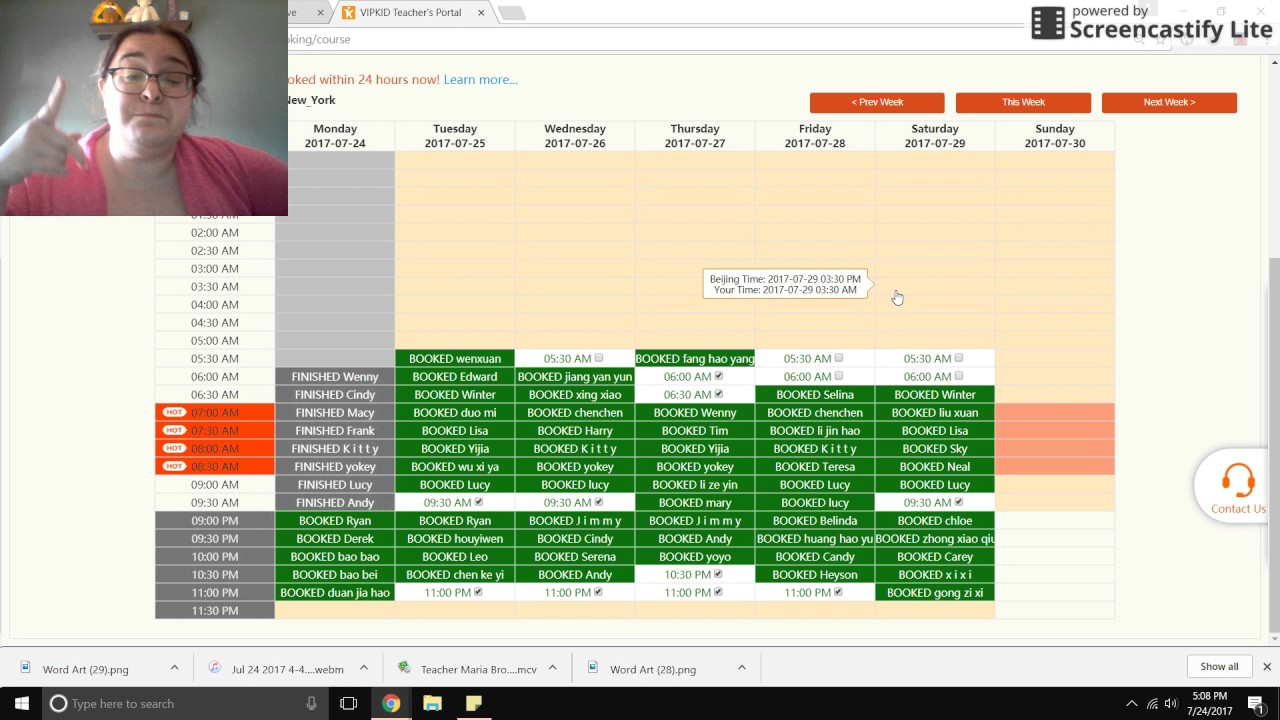Open the BOOKED wenxuan Tuesday slot
The image size is (1280, 720).
(x=455, y=358)
